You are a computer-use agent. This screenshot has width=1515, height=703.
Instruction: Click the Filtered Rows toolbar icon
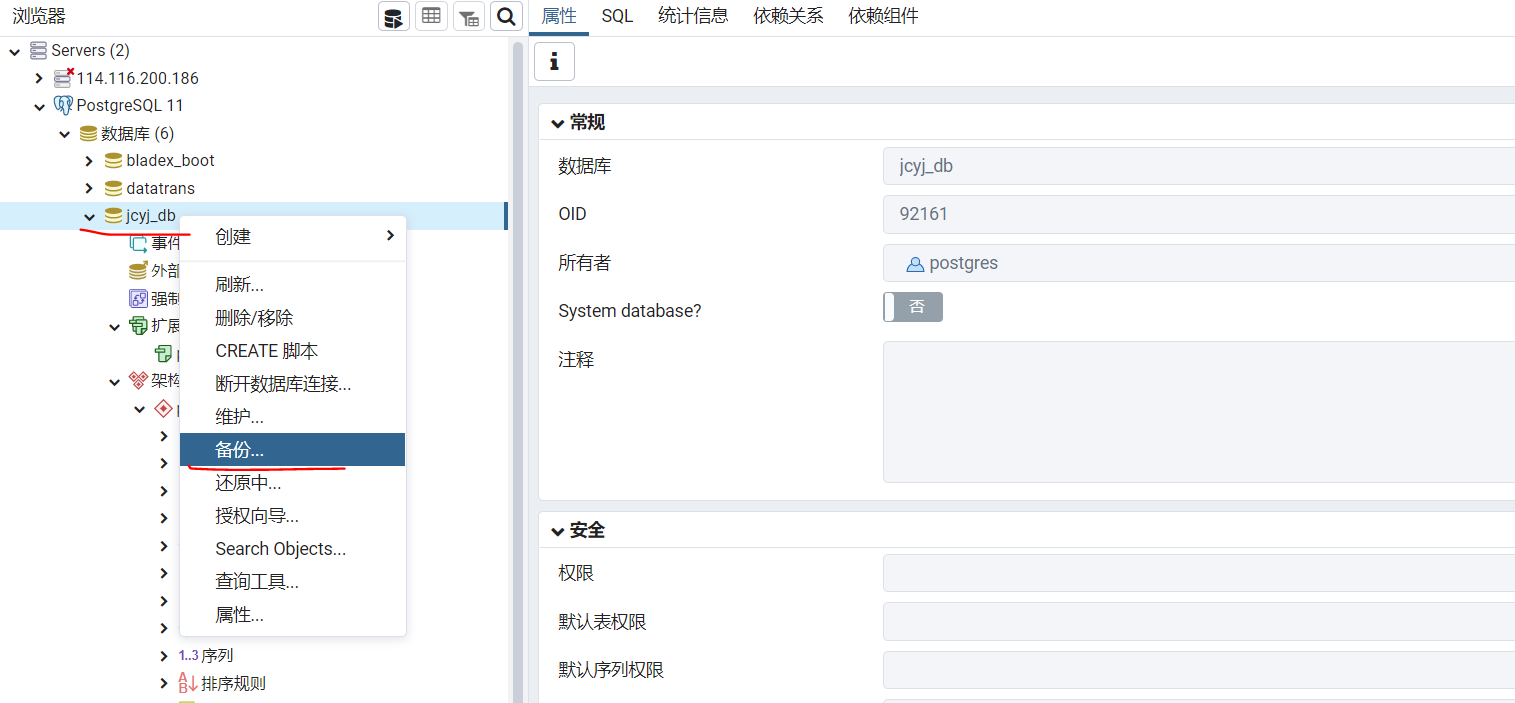click(x=469, y=16)
